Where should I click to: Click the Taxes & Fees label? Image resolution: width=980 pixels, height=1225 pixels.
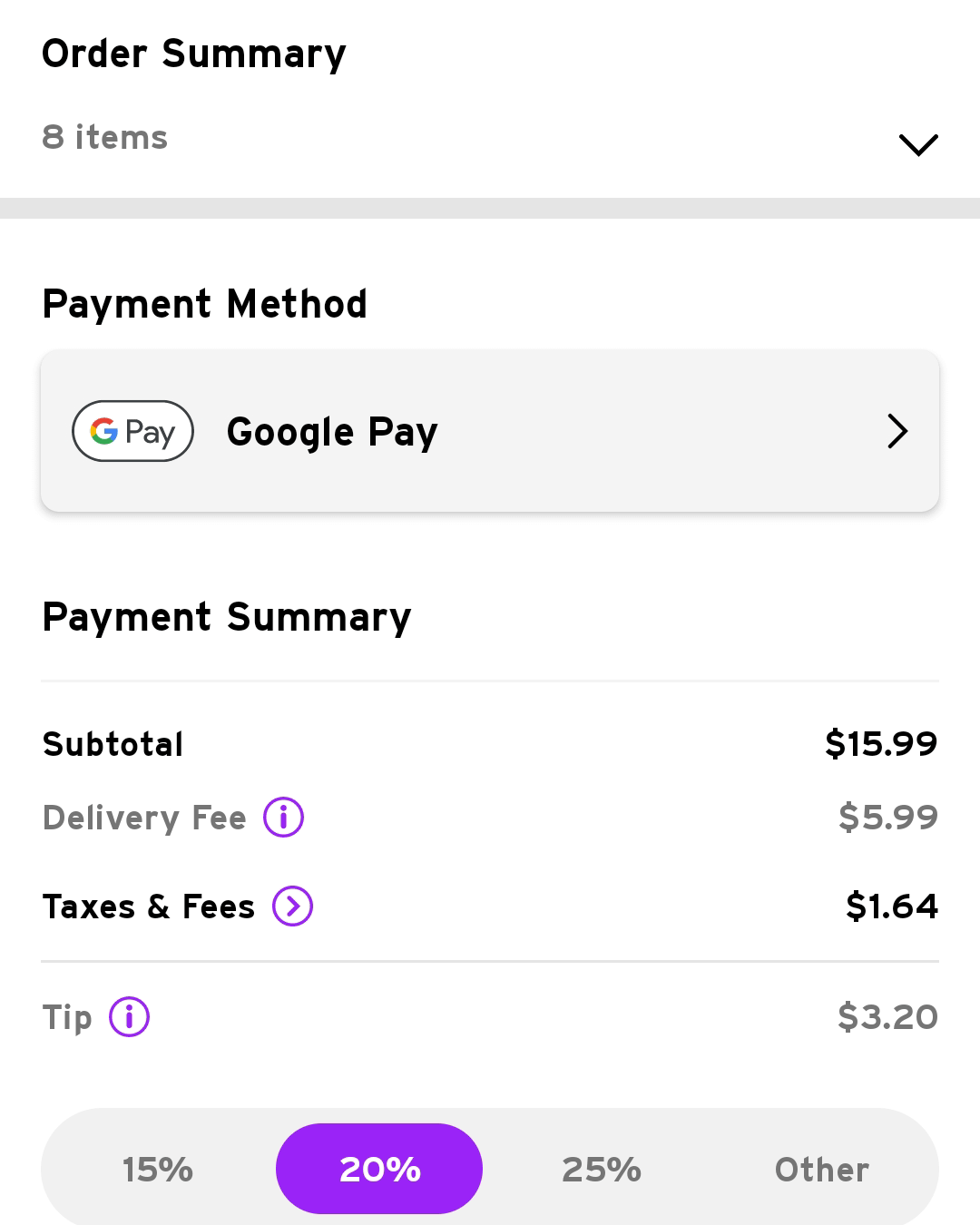point(149,906)
